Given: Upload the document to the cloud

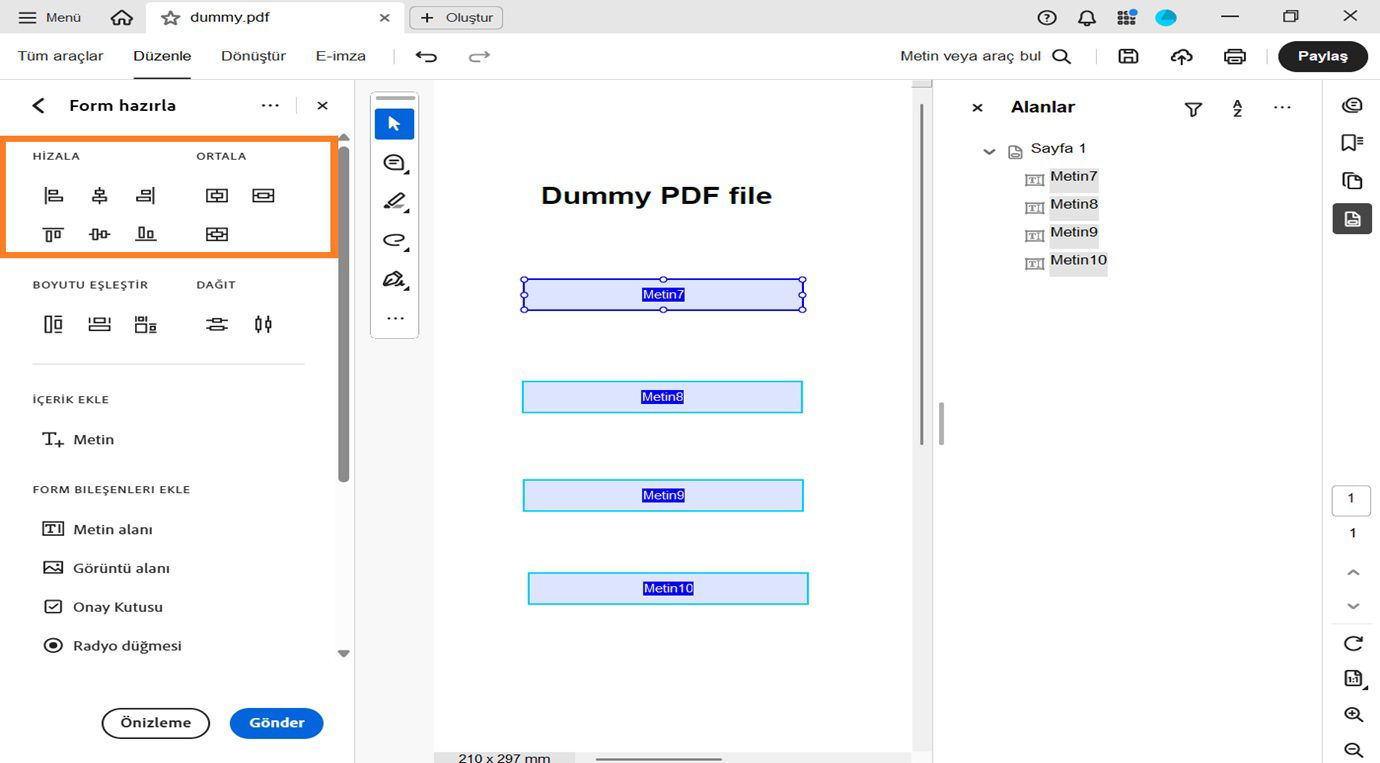Looking at the screenshot, I should 1182,56.
